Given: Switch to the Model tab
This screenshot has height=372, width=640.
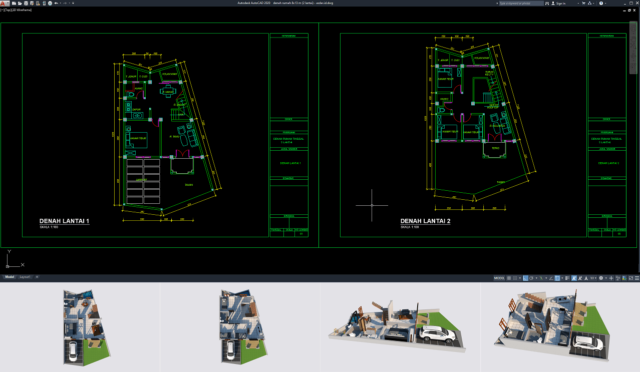Looking at the screenshot, I should pyautogui.click(x=9, y=277).
